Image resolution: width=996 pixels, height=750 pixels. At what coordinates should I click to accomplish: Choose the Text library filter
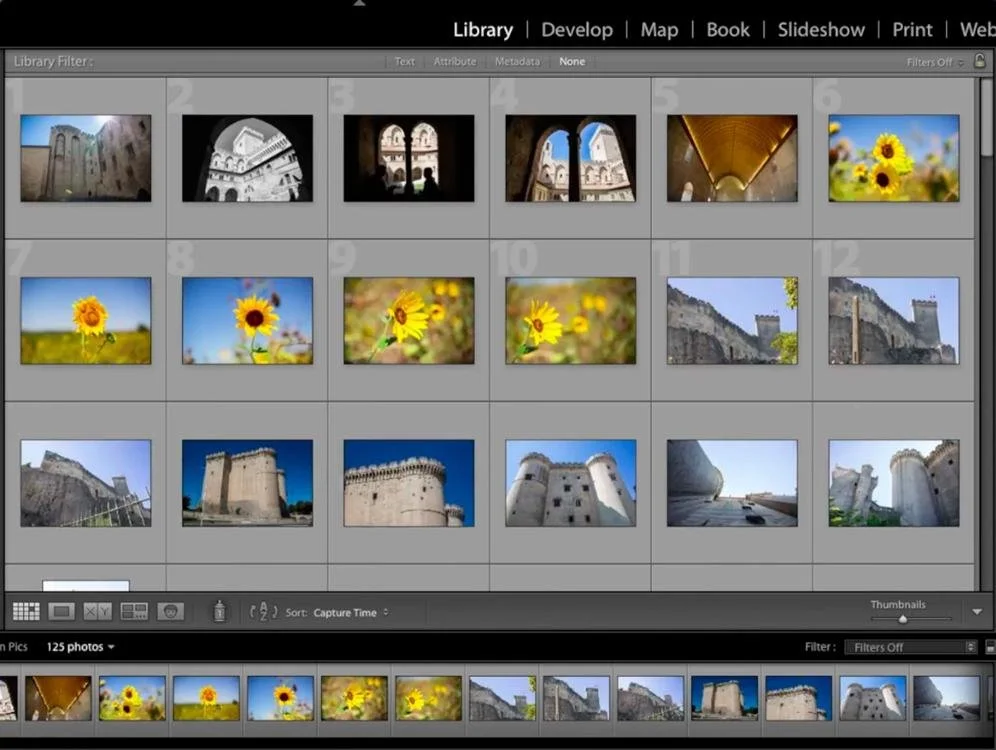(x=405, y=62)
